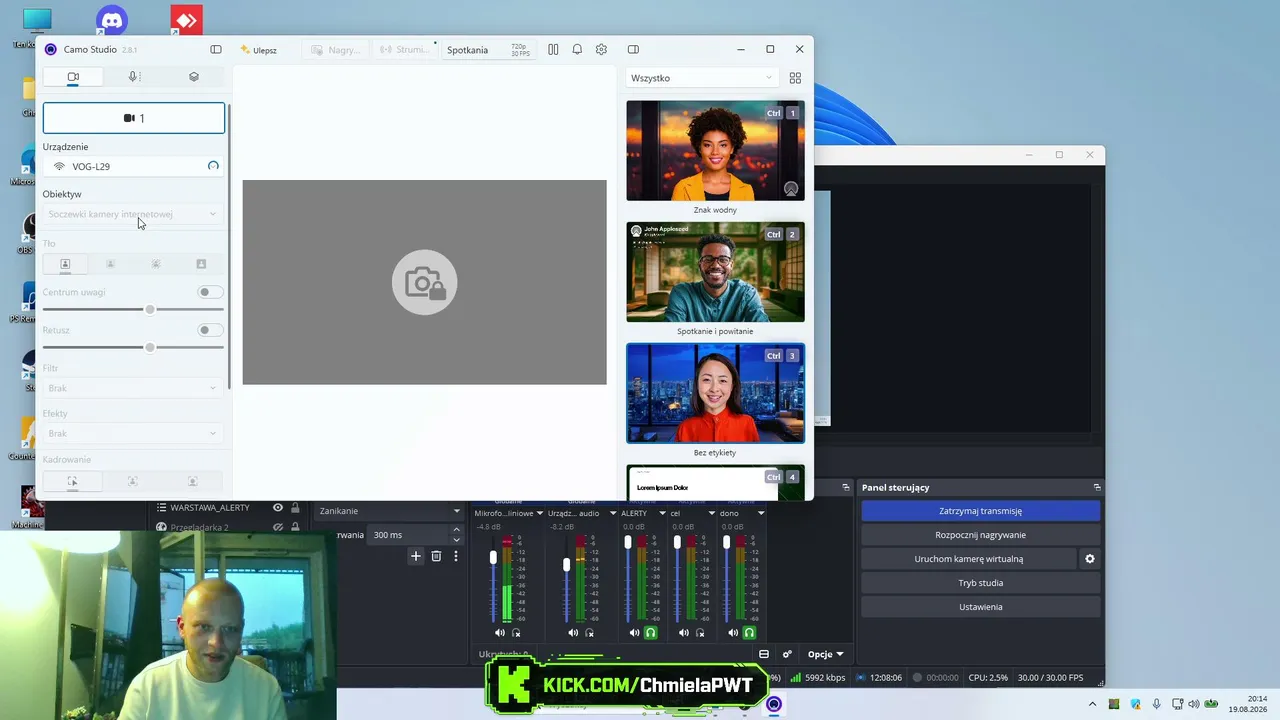Select the second Kadrowanie framing icon
The height and width of the screenshot is (720, 1280).
point(132,481)
